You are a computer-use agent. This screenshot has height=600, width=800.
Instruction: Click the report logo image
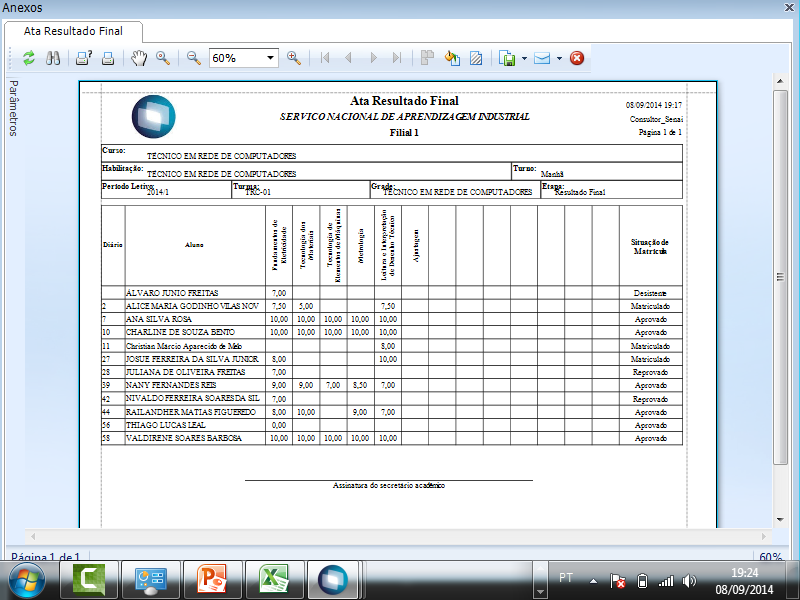(154, 116)
